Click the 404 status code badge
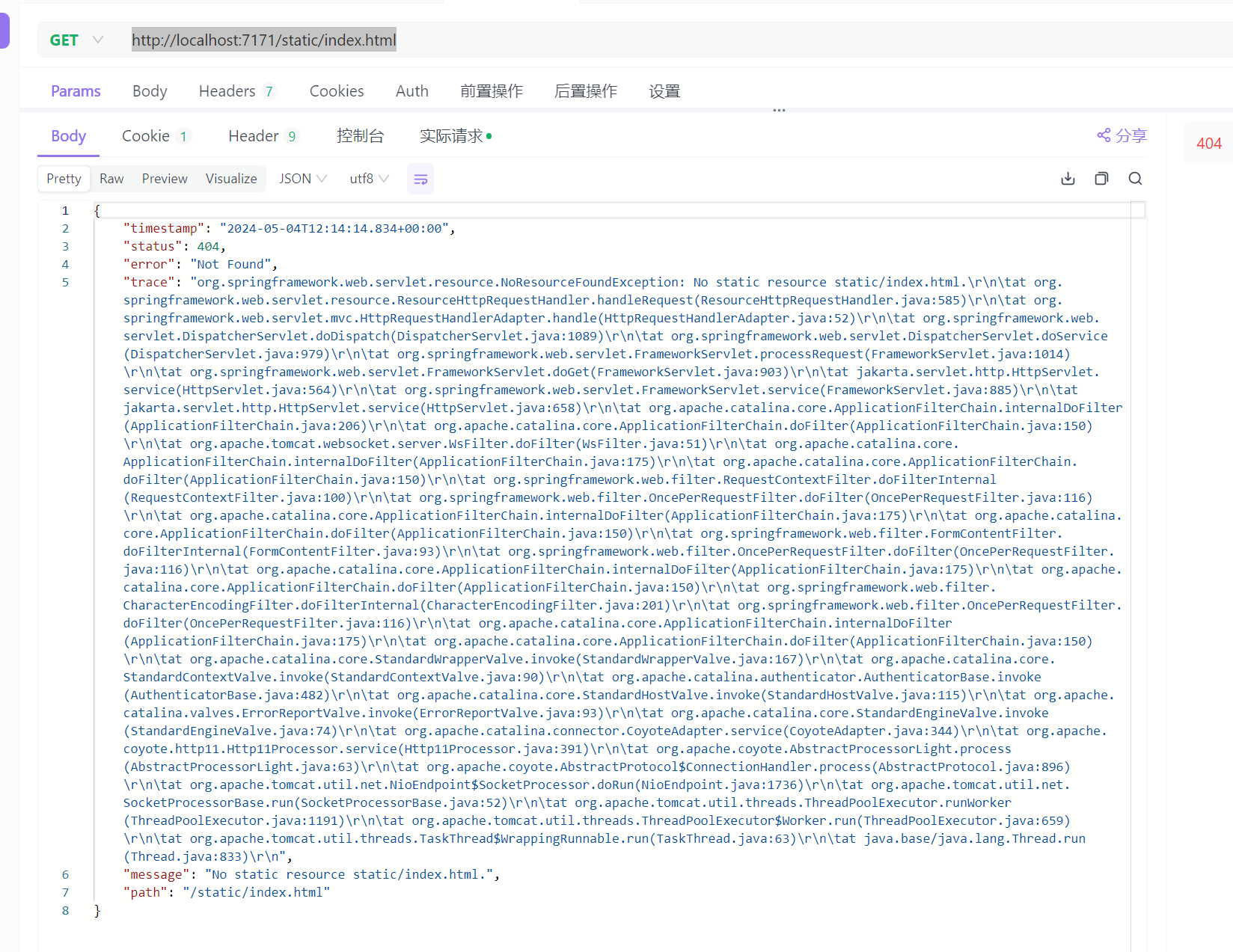 pos(1209,143)
